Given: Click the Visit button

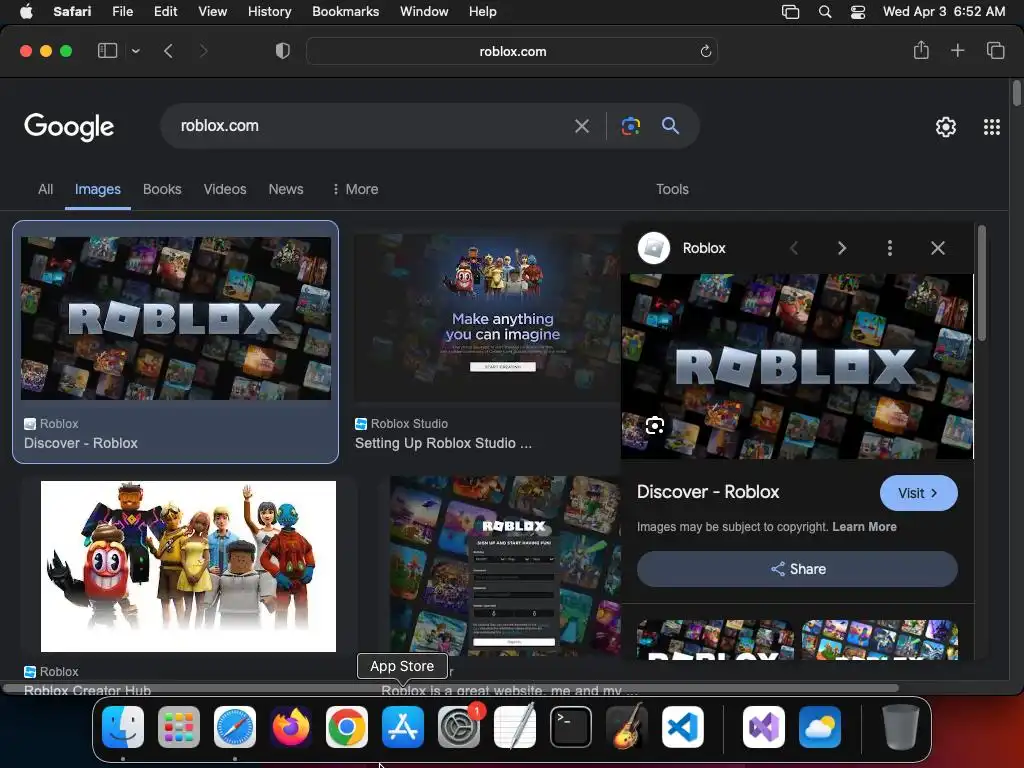Looking at the screenshot, I should tap(918, 493).
